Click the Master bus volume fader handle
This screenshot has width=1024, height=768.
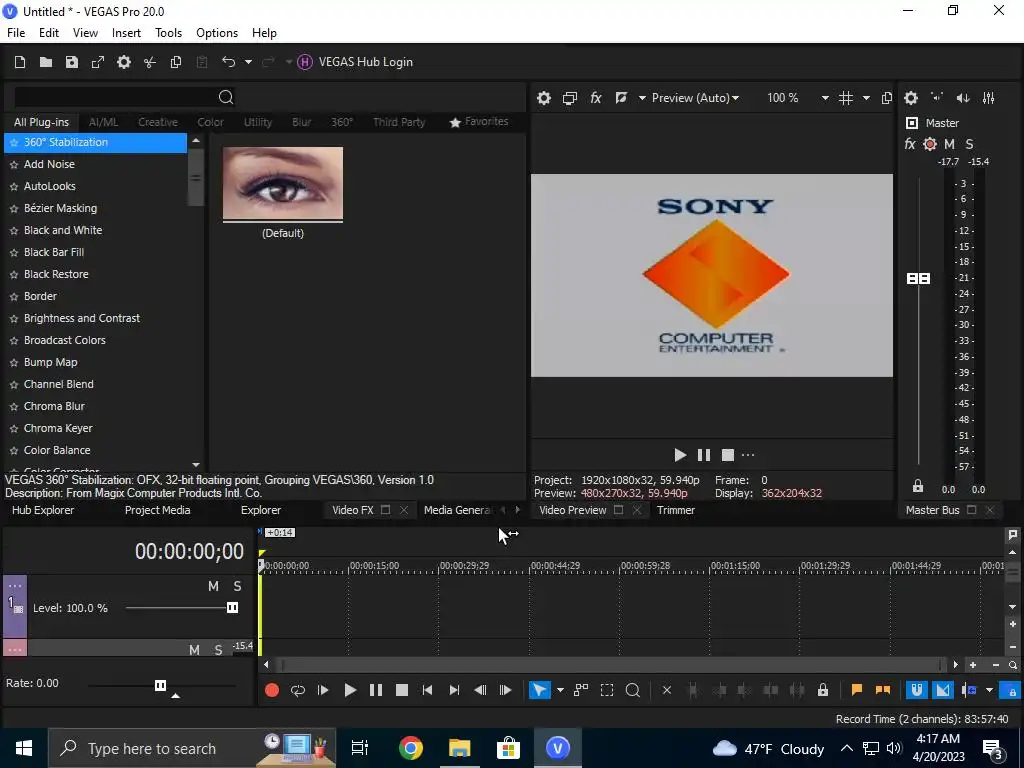point(918,279)
